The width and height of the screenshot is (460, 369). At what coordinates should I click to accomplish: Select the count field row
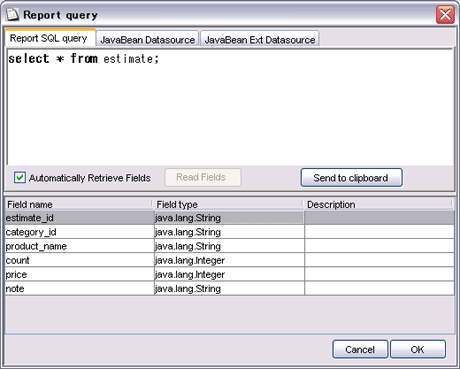coord(230,260)
